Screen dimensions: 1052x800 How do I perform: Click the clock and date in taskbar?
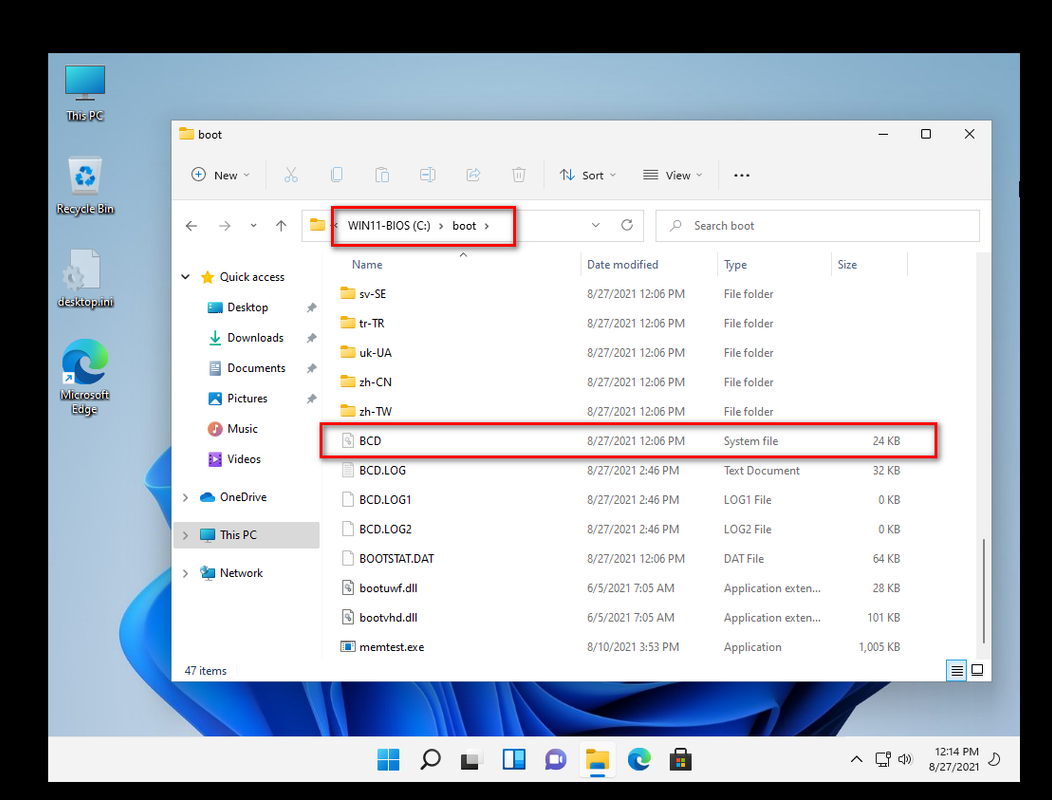pyautogui.click(x=955, y=759)
